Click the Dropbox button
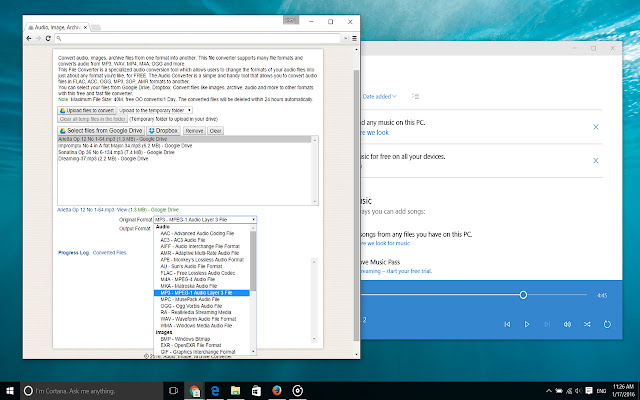 tap(162, 130)
